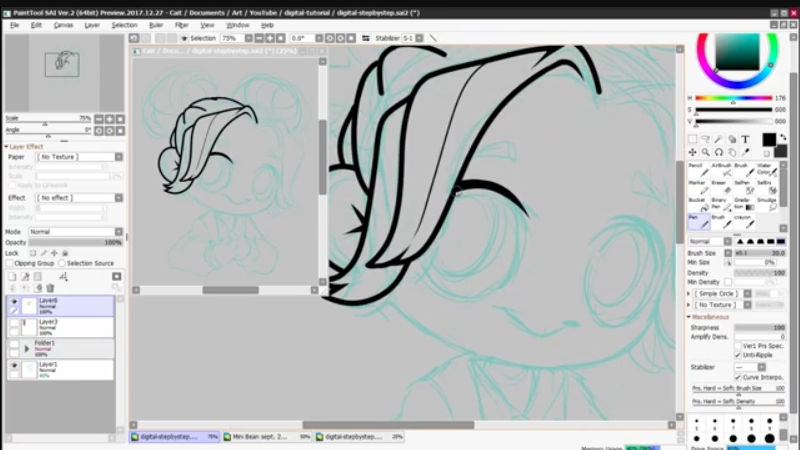The image size is (800, 450).
Task: Enable the Selection Source option
Action: coord(62,263)
